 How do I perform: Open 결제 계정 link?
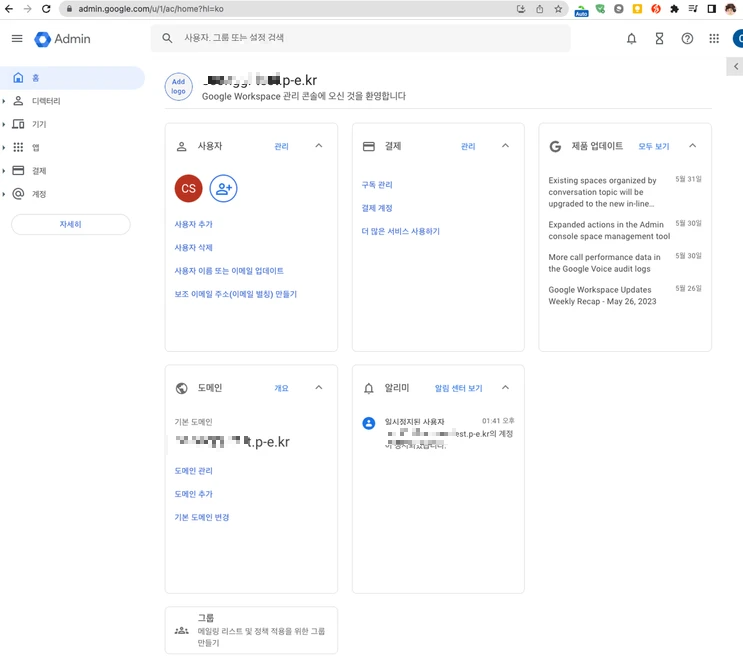(377, 208)
